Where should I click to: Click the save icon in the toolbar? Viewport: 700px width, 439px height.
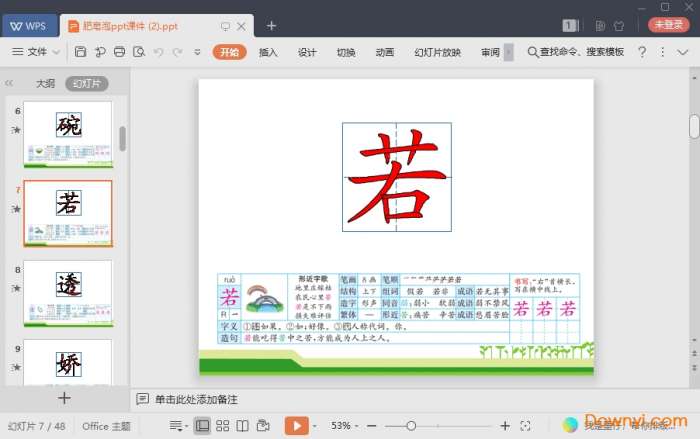pos(80,52)
